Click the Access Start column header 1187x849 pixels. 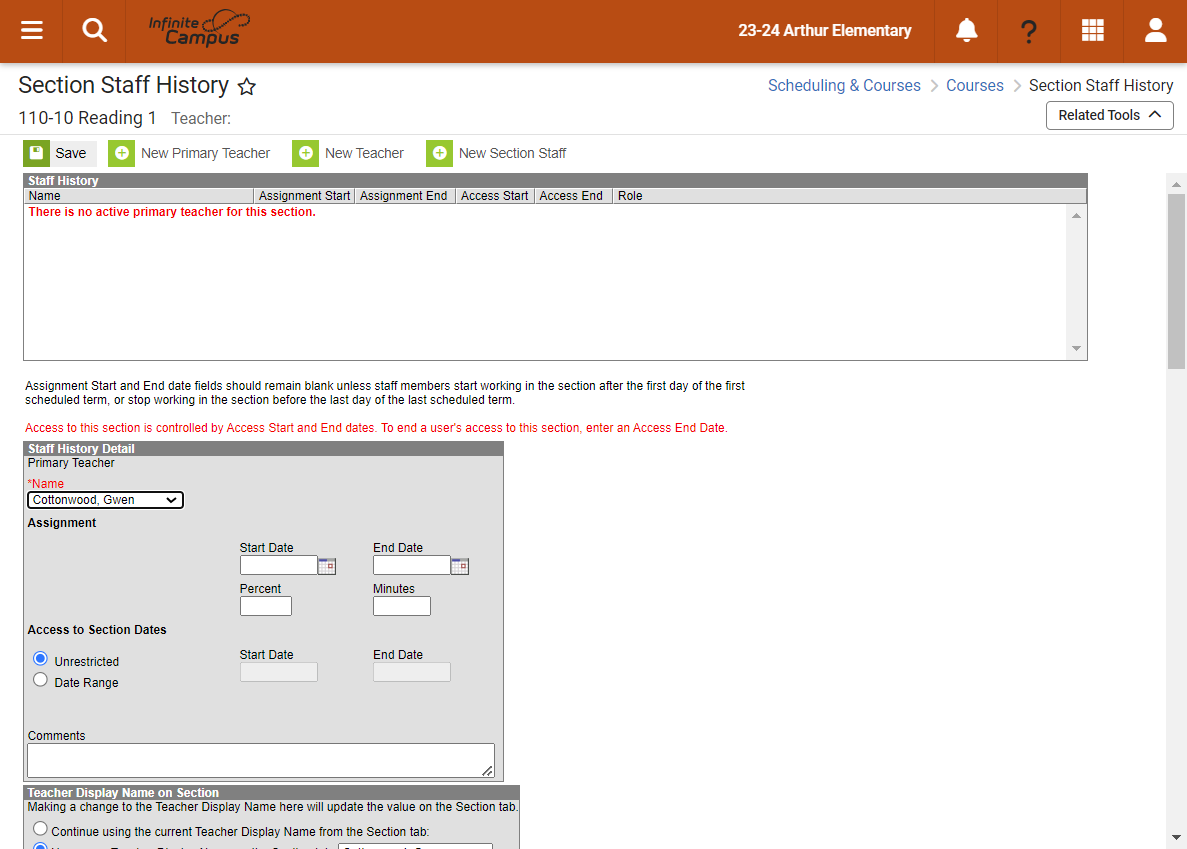[x=495, y=196]
